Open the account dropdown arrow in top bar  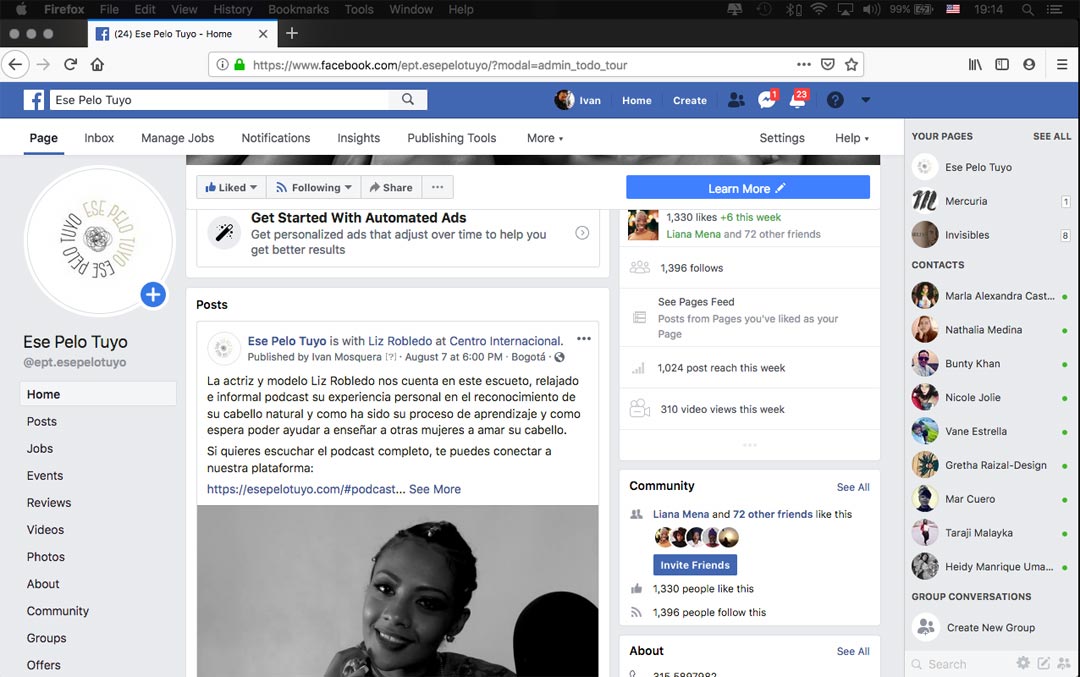(866, 100)
